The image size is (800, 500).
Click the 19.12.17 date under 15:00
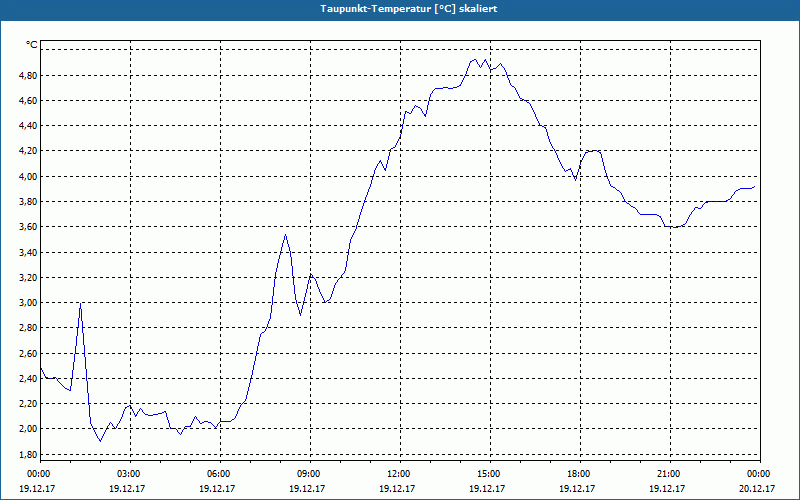click(x=487, y=488)
